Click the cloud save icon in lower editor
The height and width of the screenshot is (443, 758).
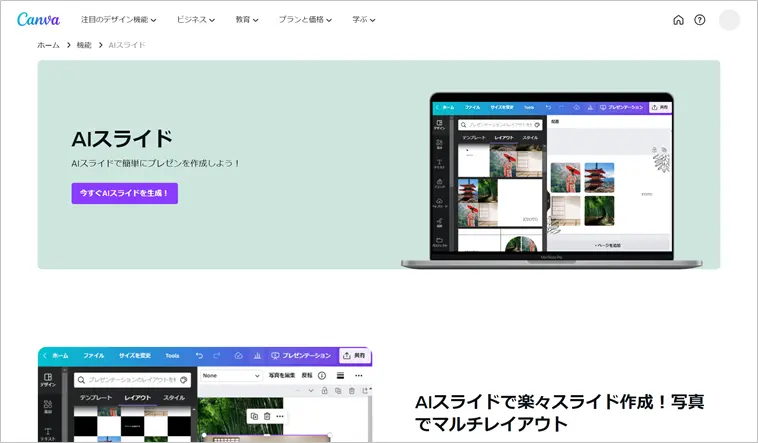coord(238,355)
